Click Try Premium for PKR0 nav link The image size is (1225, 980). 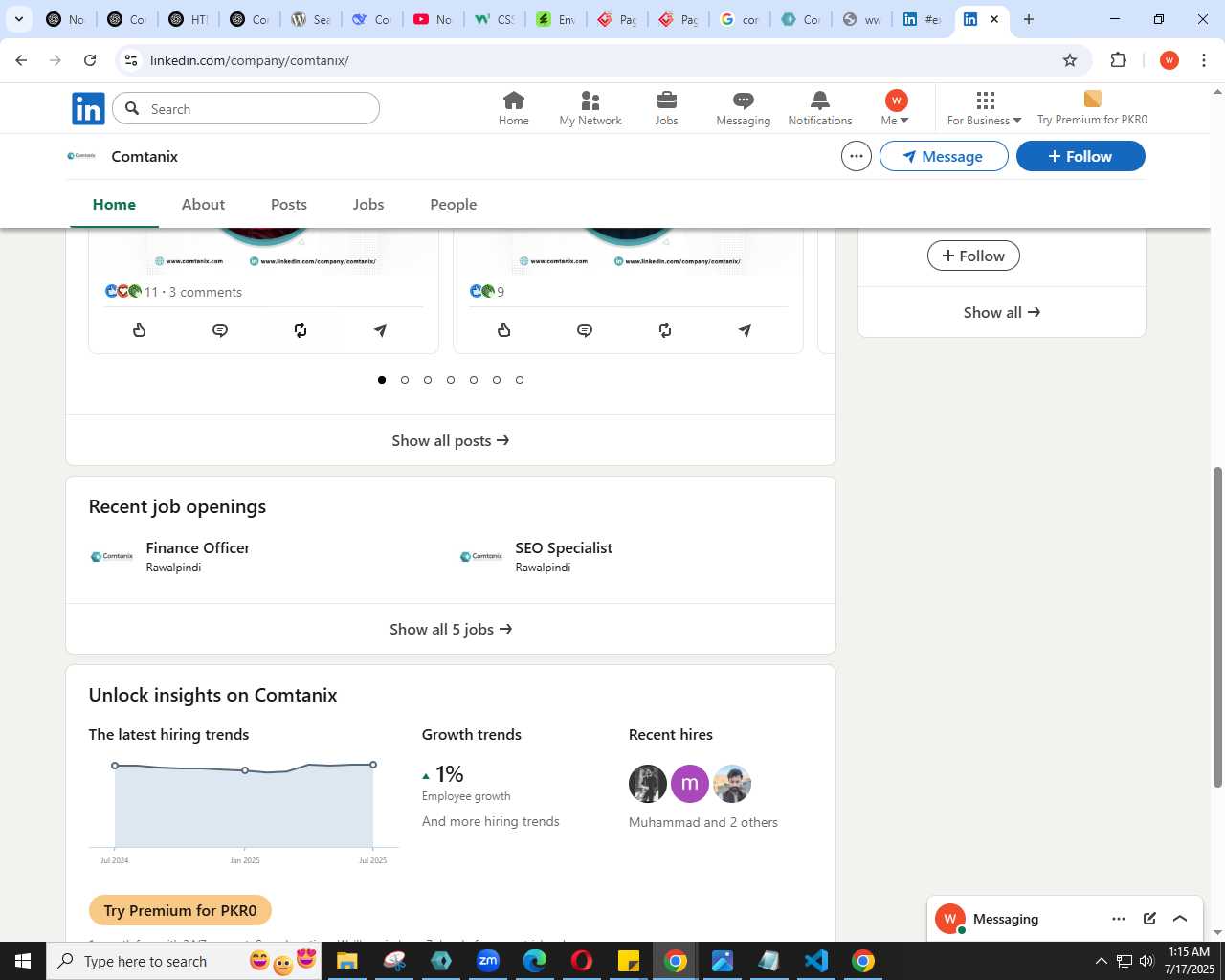(1092, 108)
